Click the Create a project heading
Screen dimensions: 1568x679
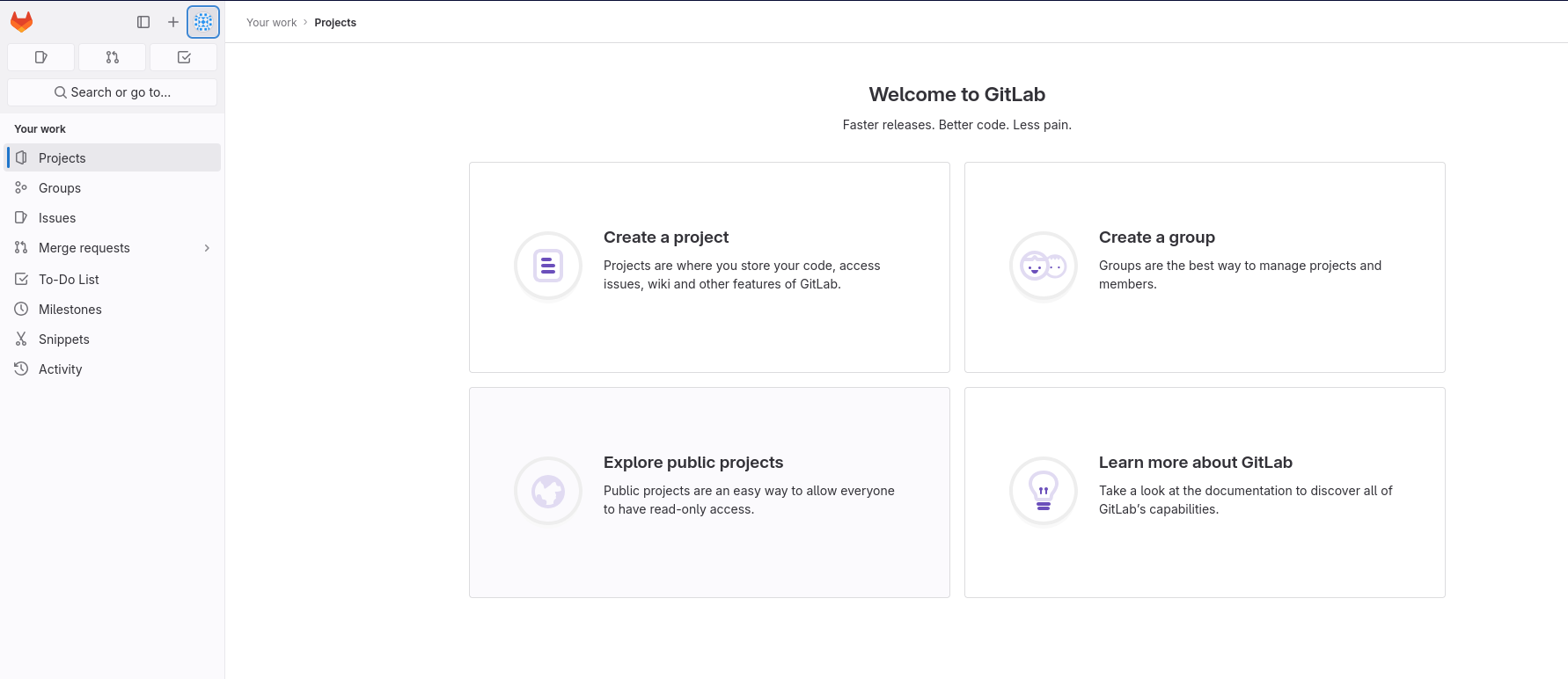tap(666, 237)
